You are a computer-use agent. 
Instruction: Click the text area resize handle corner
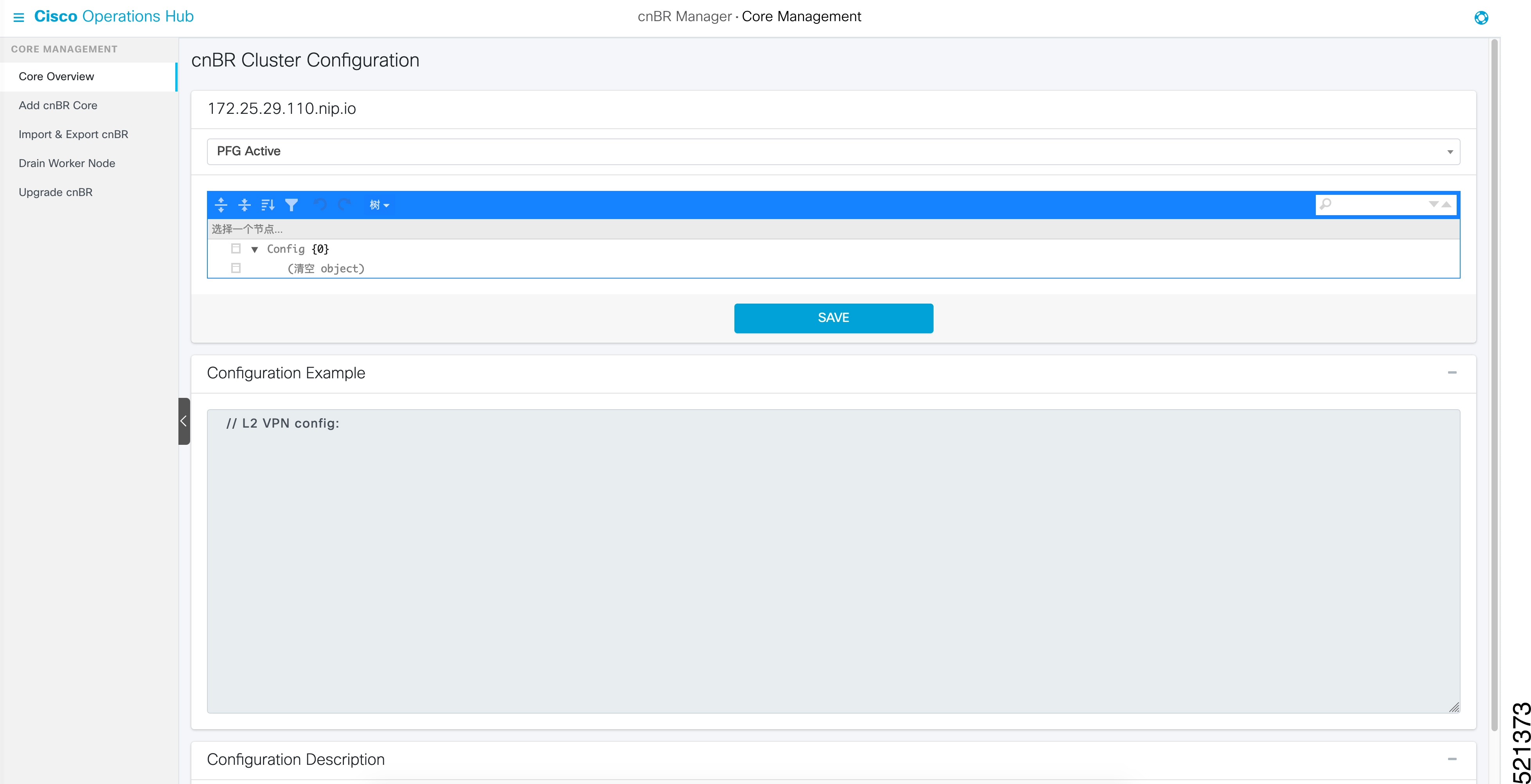(x=1454, y=707)
